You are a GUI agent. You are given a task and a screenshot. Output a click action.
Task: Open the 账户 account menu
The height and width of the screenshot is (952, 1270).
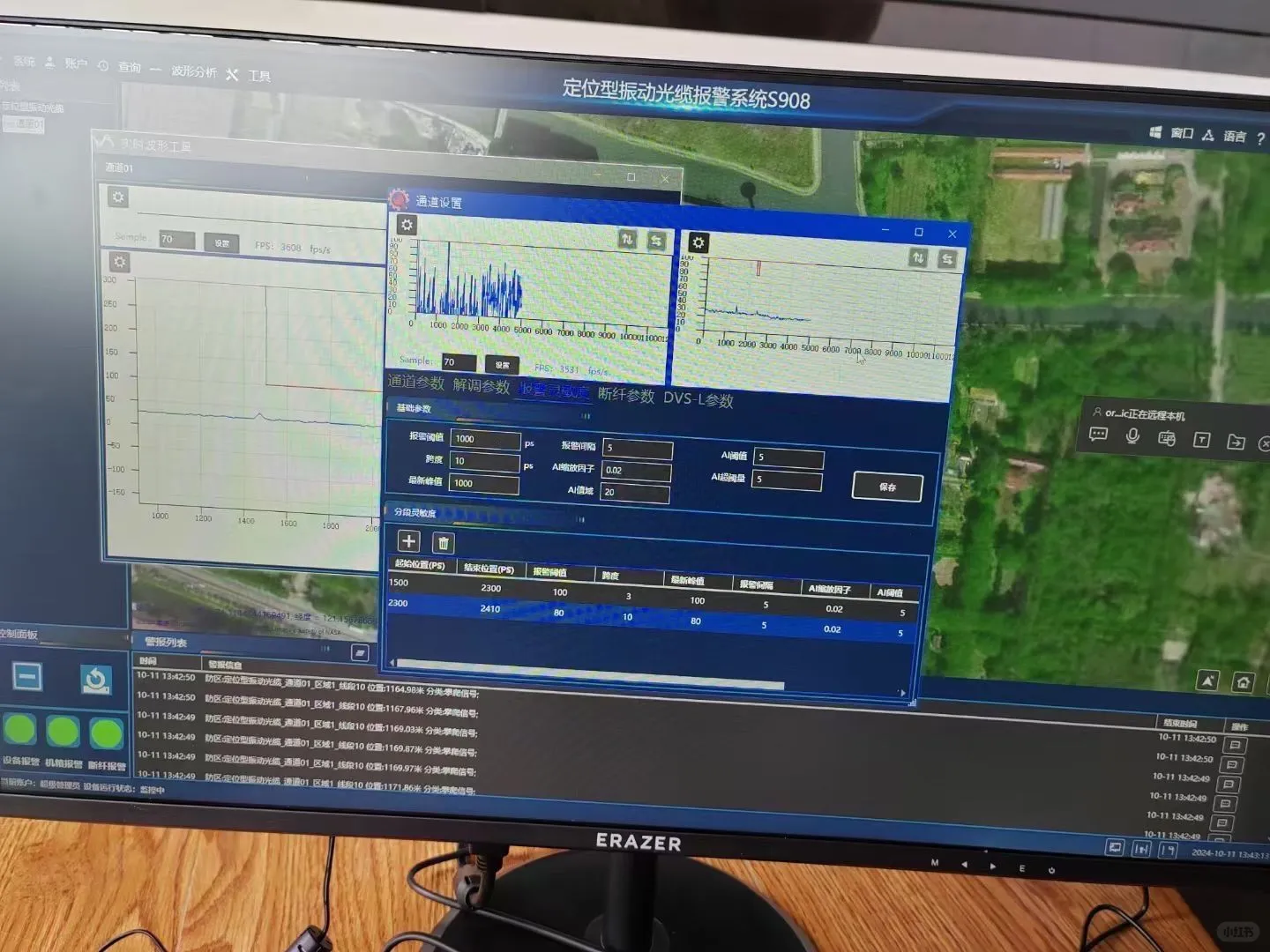(76, 63)
